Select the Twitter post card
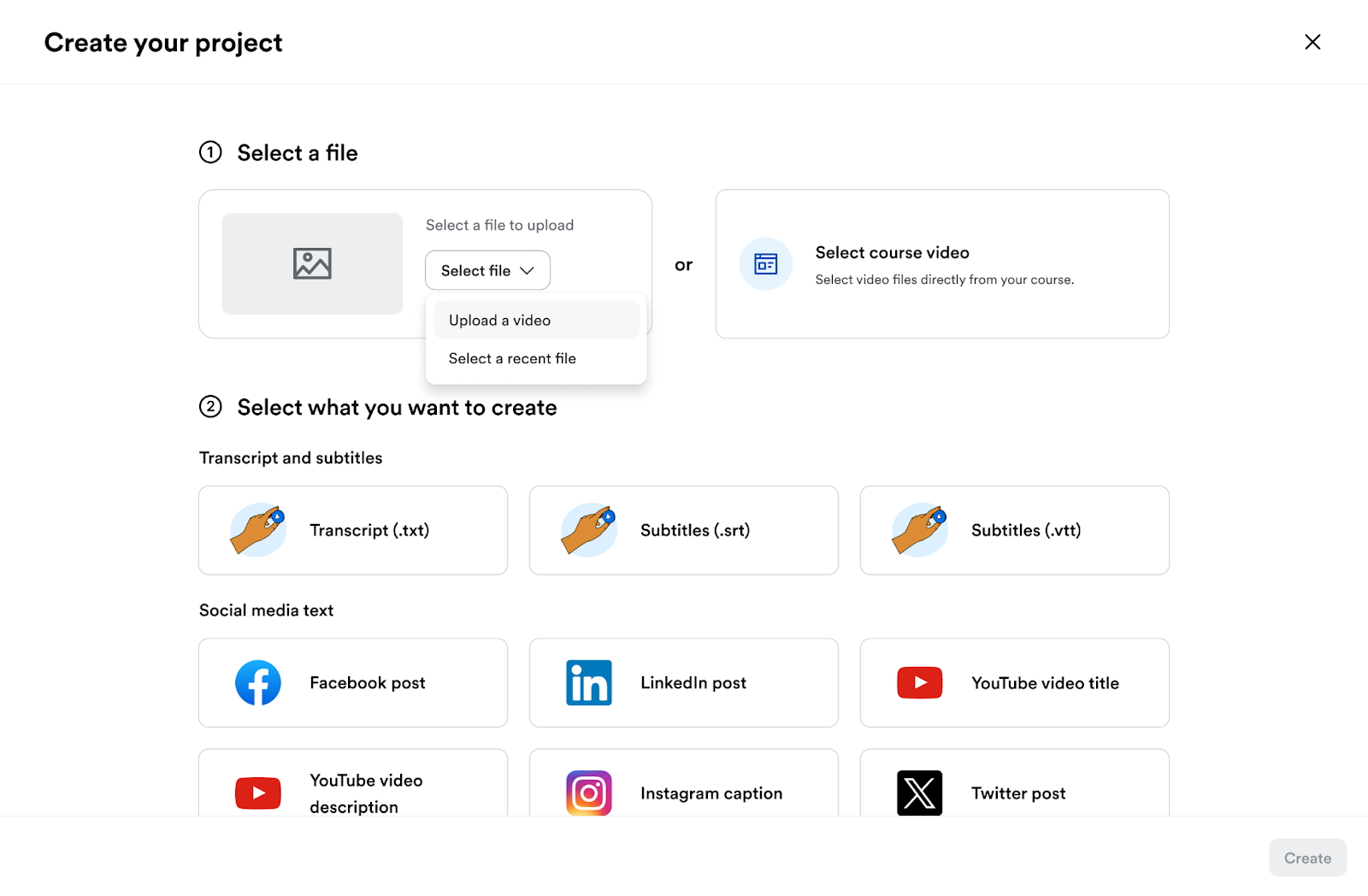The image size is (1368, 896). pyautogui.click(x=1015, y=782)
